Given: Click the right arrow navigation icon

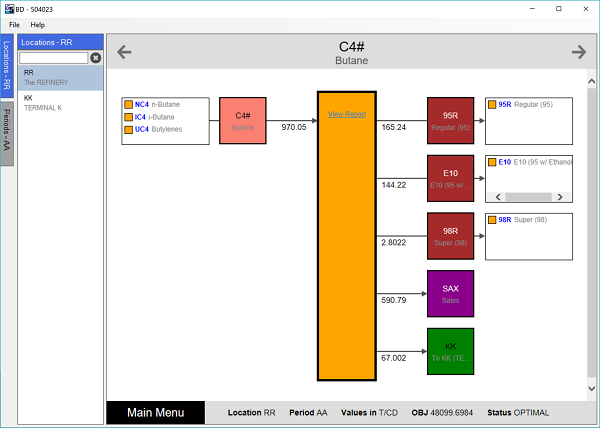Looking at the screenshot, I should pos(578,52).
